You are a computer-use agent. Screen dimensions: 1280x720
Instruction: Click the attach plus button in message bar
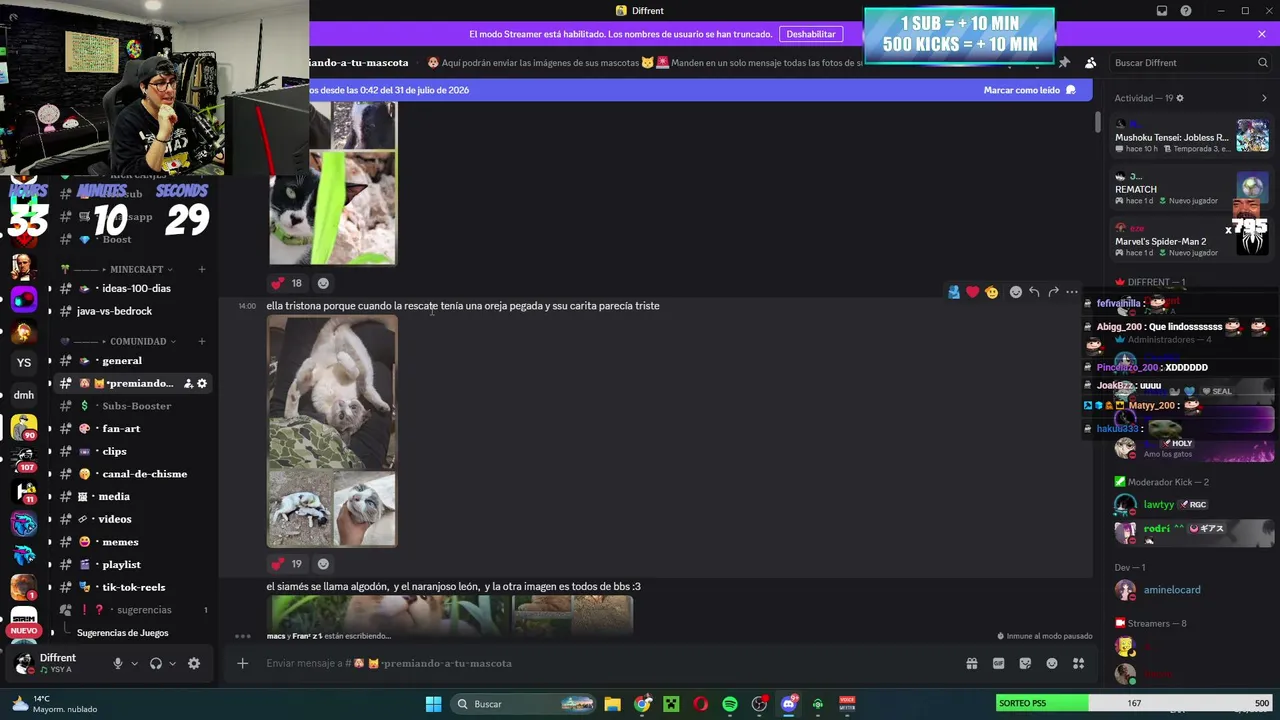click(x=242, y=663)
